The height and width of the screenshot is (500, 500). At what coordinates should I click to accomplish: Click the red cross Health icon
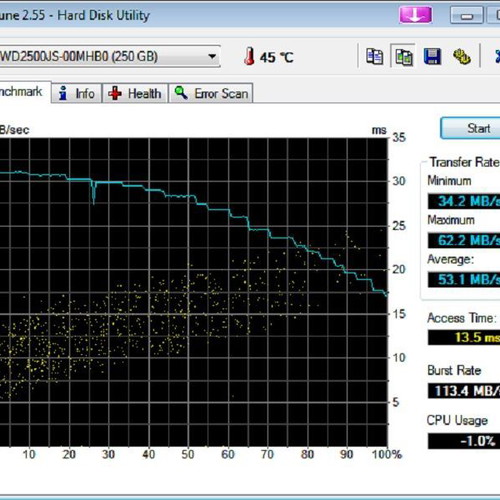point(115,93)
